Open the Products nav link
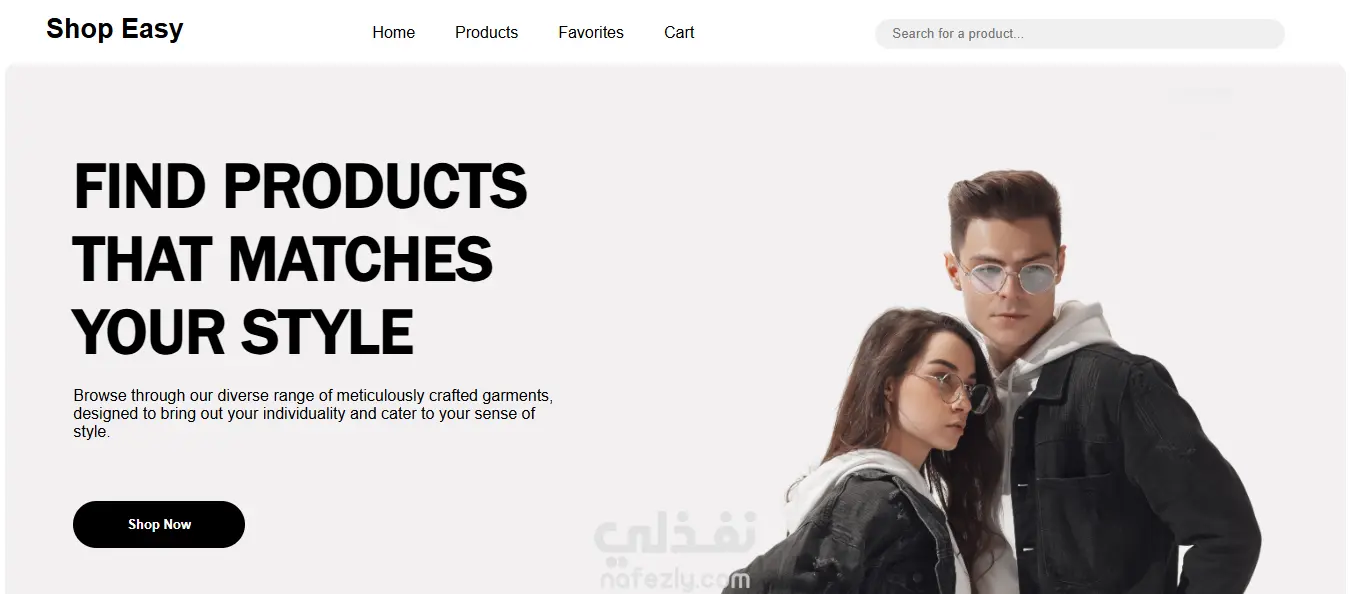The height and width of the screenshot is (594, 1350). click(486, 32)
